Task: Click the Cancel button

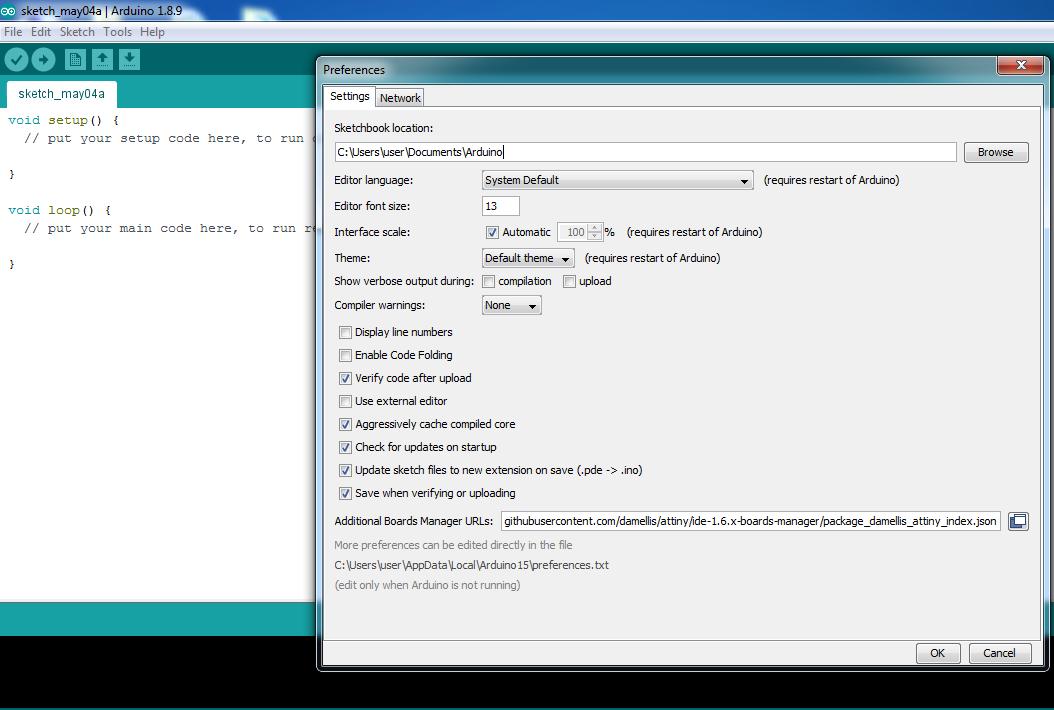Action: 1000,653
